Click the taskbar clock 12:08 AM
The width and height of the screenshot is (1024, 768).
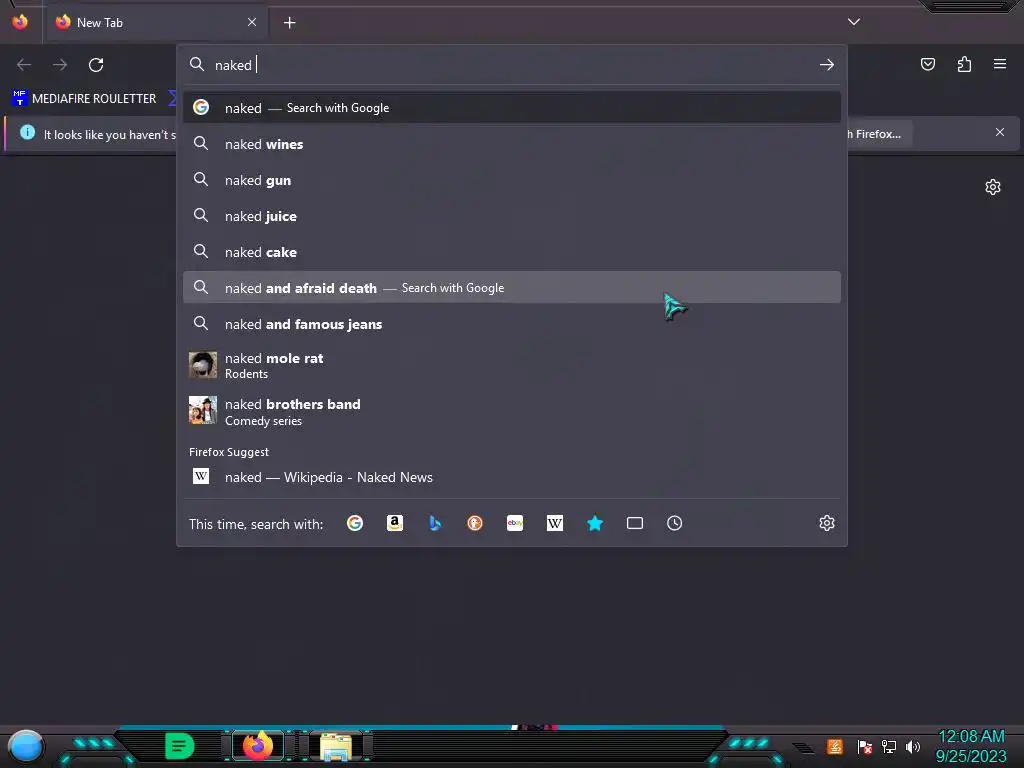[x=971, y=737]
